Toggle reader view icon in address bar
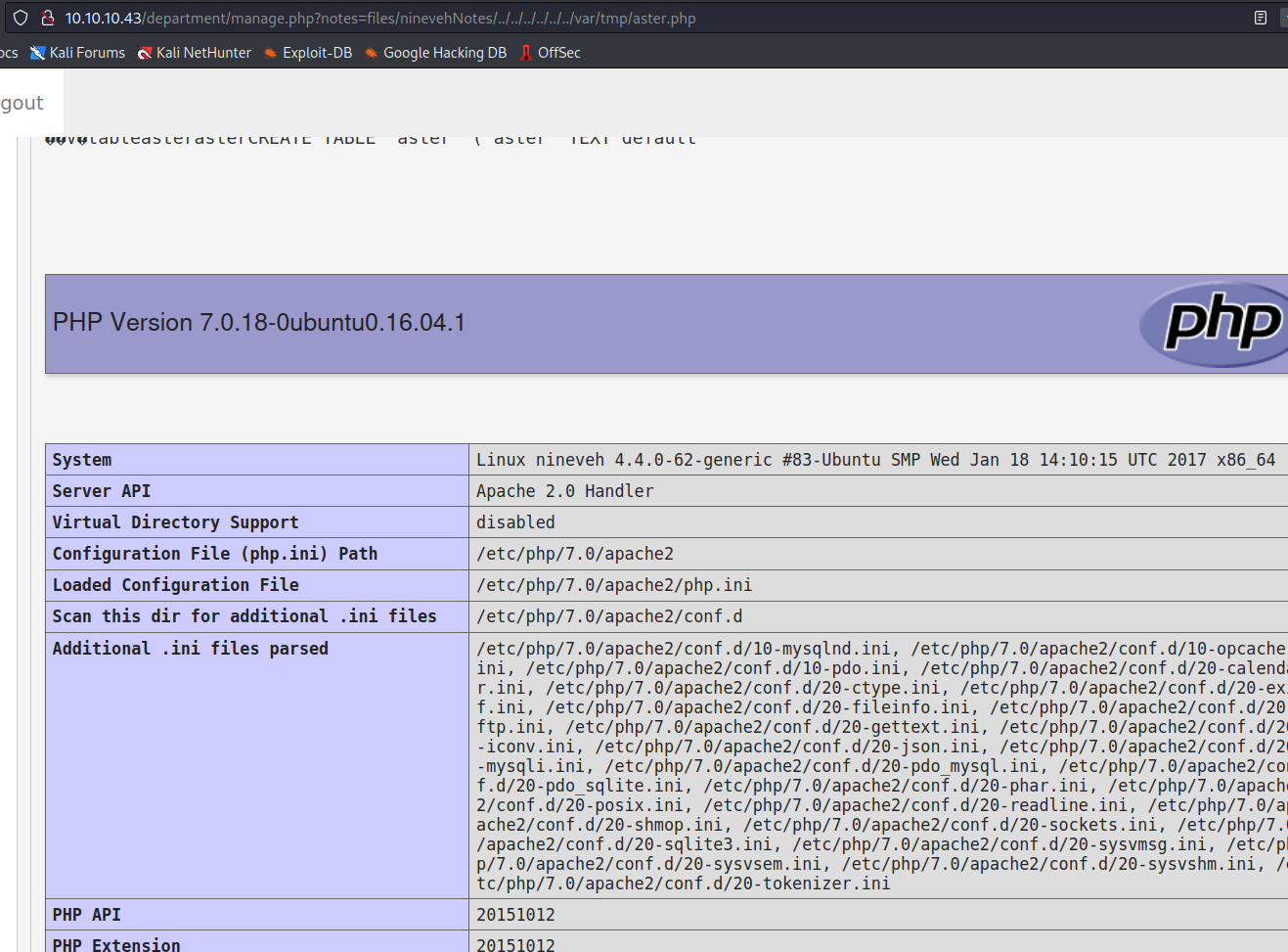Image resolution: width=1288 pixels, height=952 pixels. [x=1261, y=18]
